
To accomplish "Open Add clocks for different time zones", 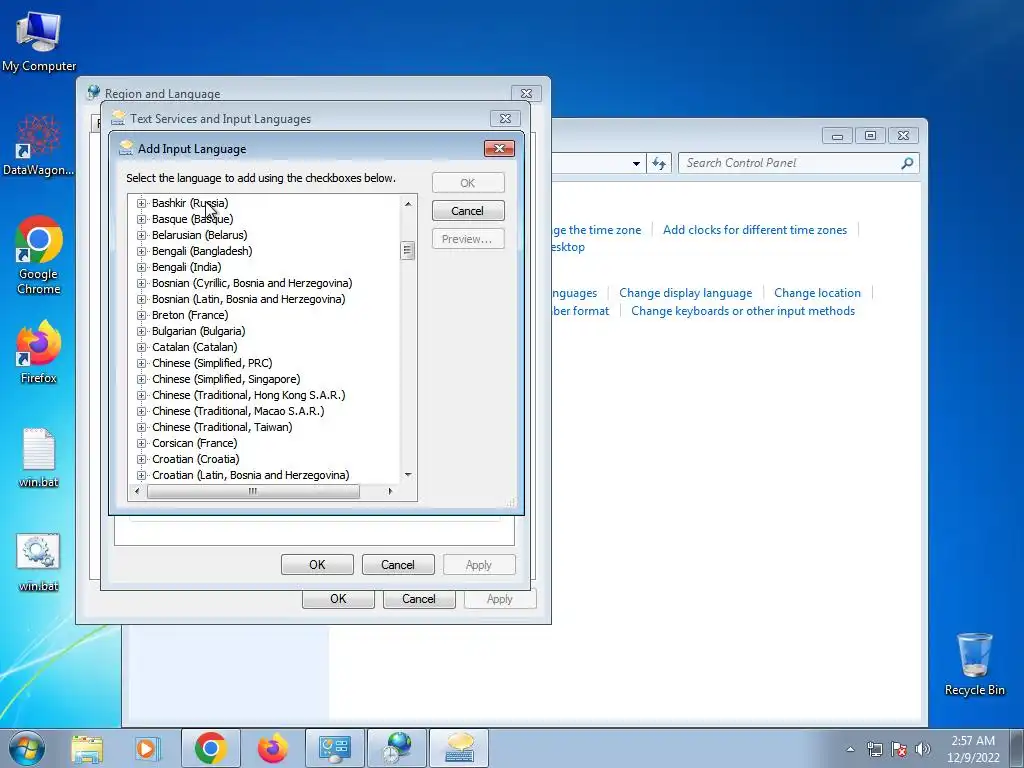I will click(x=755, y=230).
